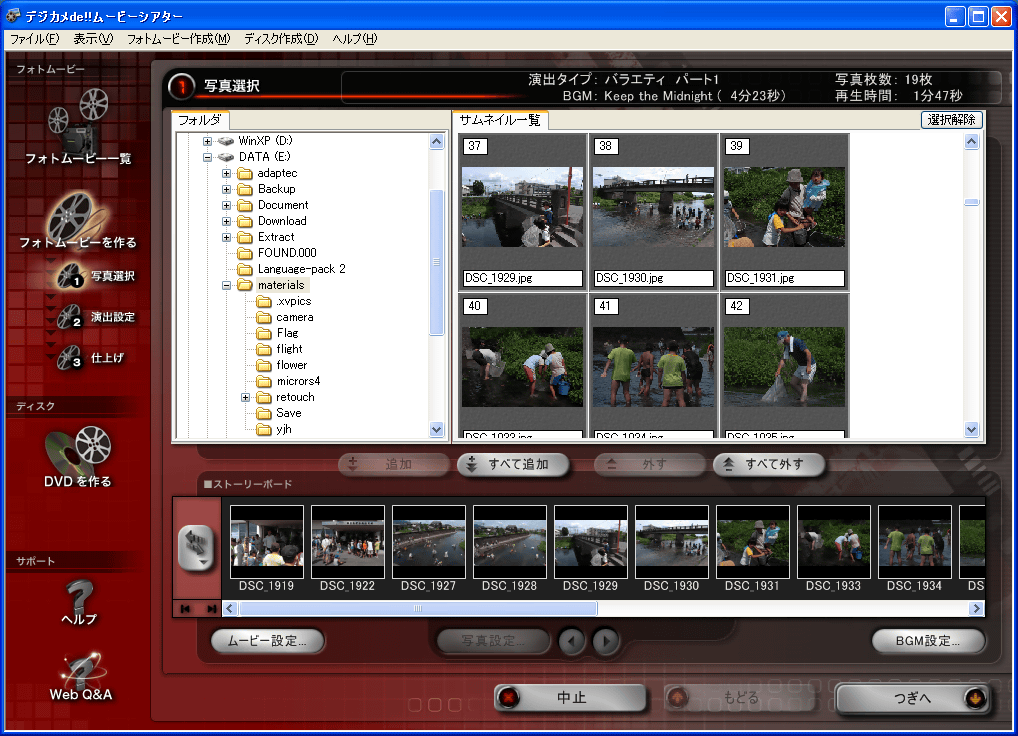Go to step 1 写真選択 icon
This screenshot has width=1018, height=736.
tap(70, 276)
